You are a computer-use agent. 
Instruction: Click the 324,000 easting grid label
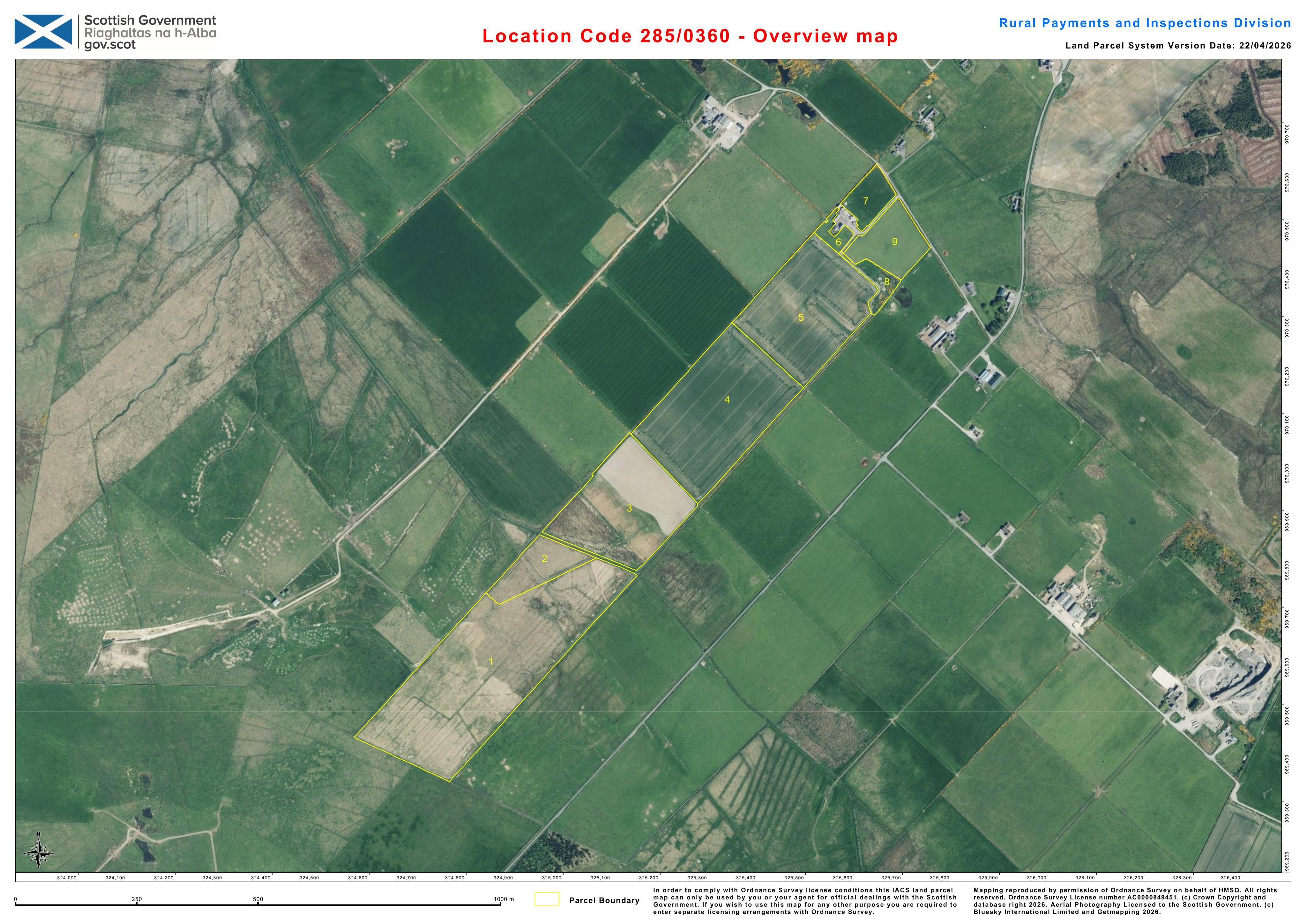click(67, 878)
